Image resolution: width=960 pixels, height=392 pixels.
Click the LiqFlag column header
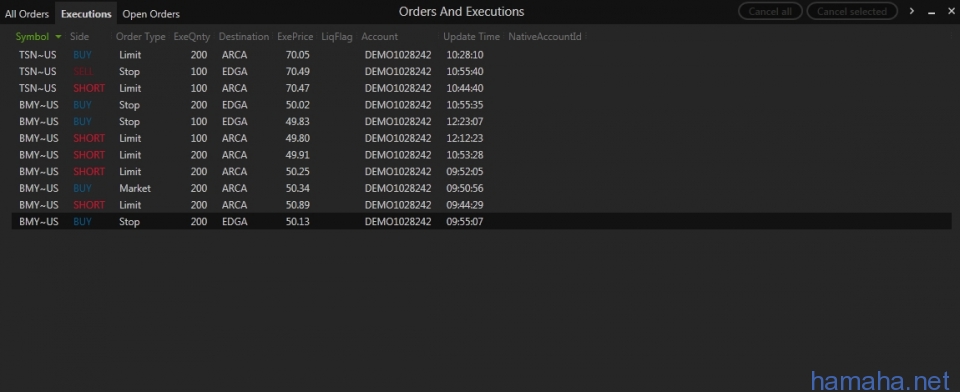pyautogui.click(x=337, y=37)
